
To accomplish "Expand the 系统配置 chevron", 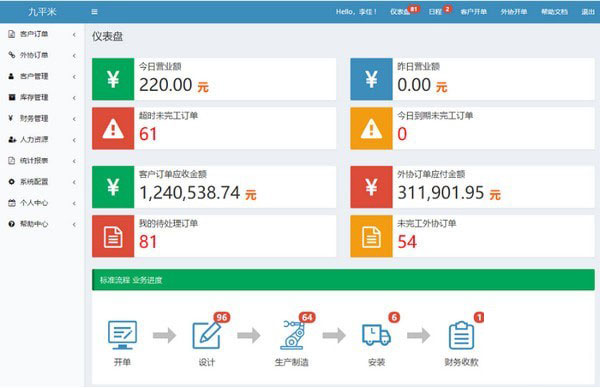I will coord(74,182).
